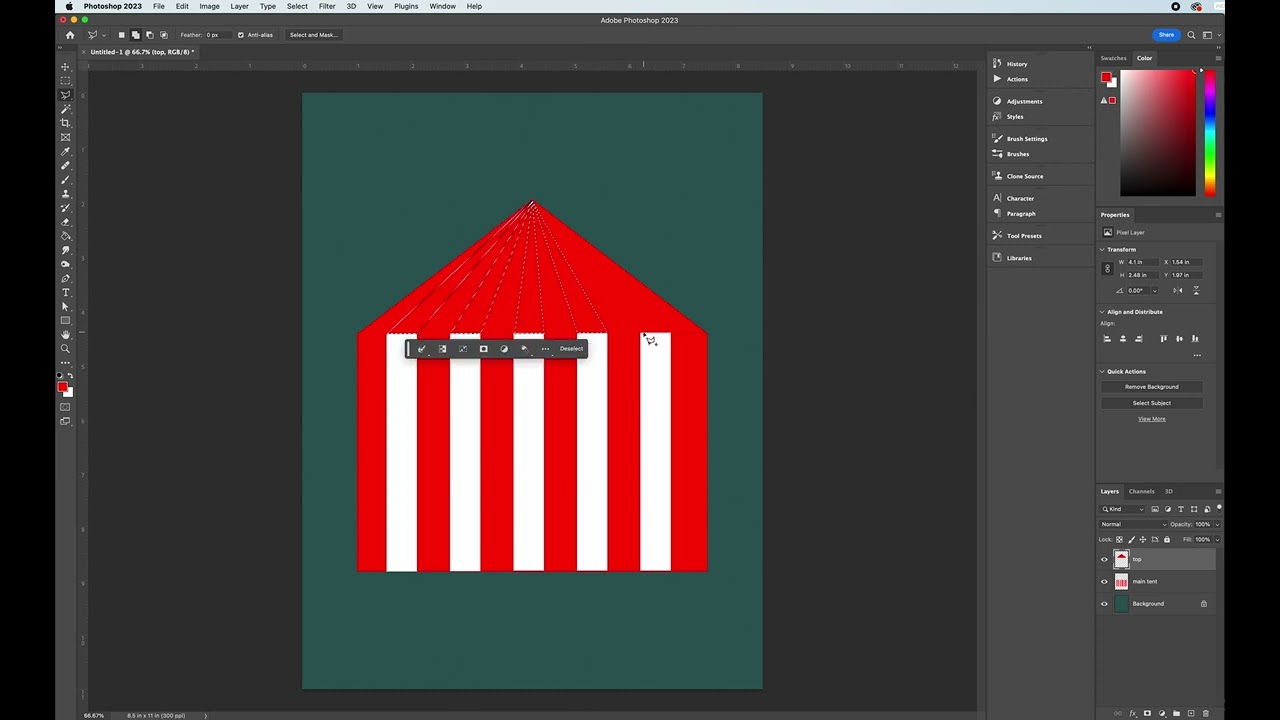This screenshot has width=1280, height=720.
Task: Click the Select and Mask button
Action: [313, 35]
